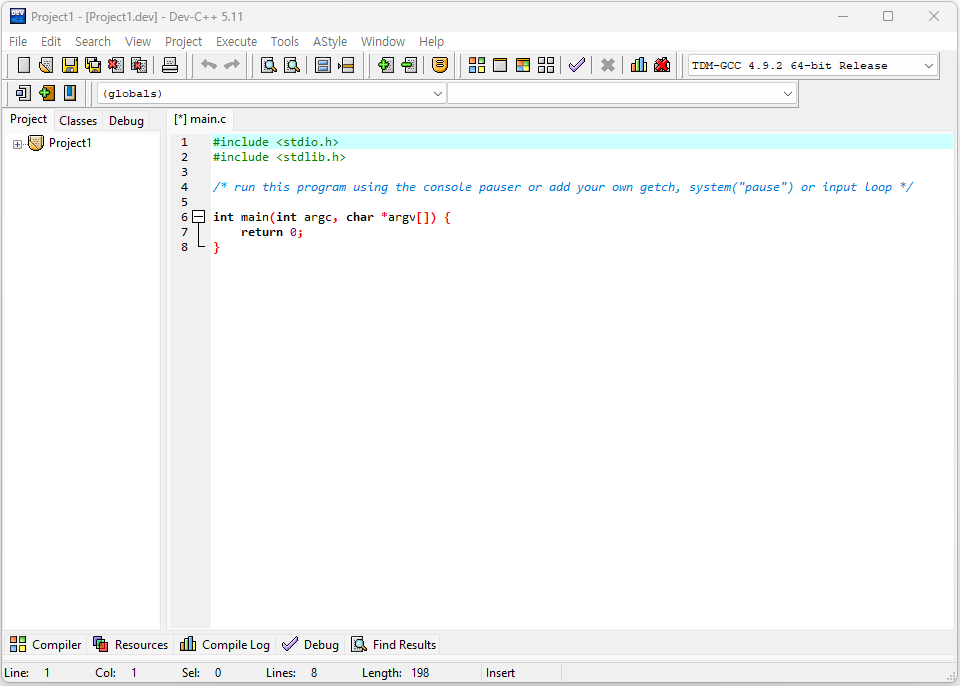
Task: Expand the Project1 tree node
Action: [x=17, y=145]
